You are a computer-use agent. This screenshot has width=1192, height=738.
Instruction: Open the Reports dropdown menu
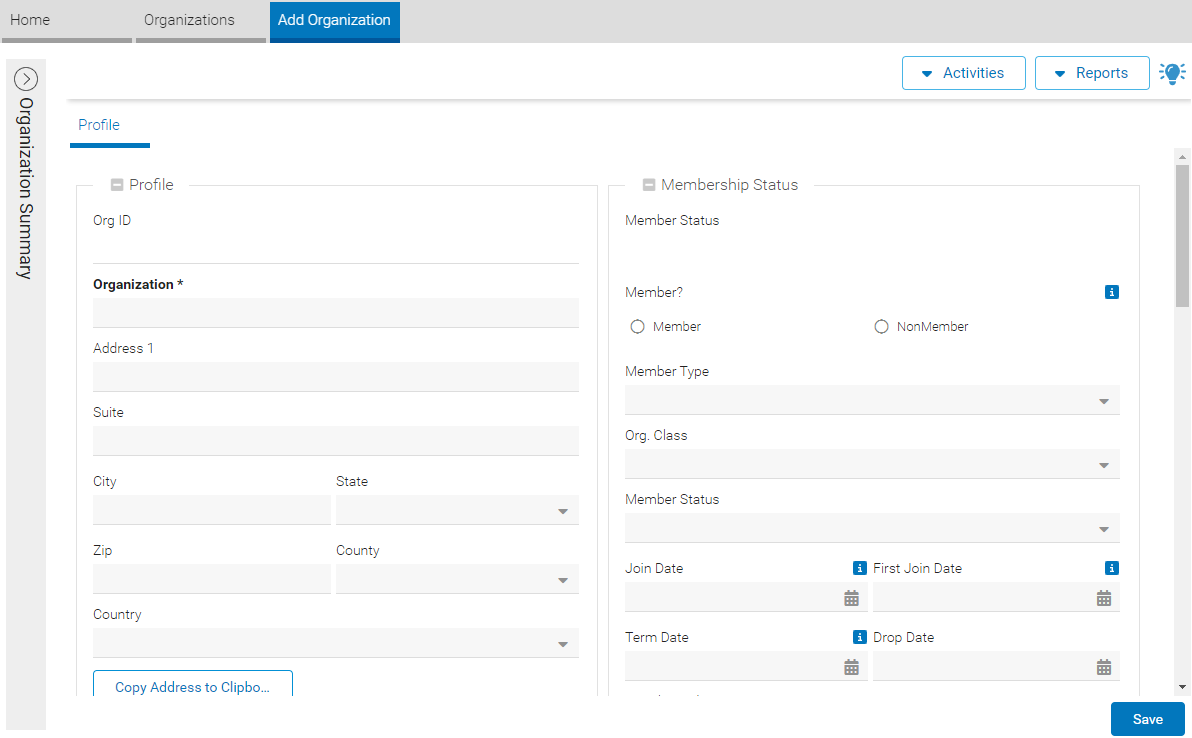click(1092, 73)
